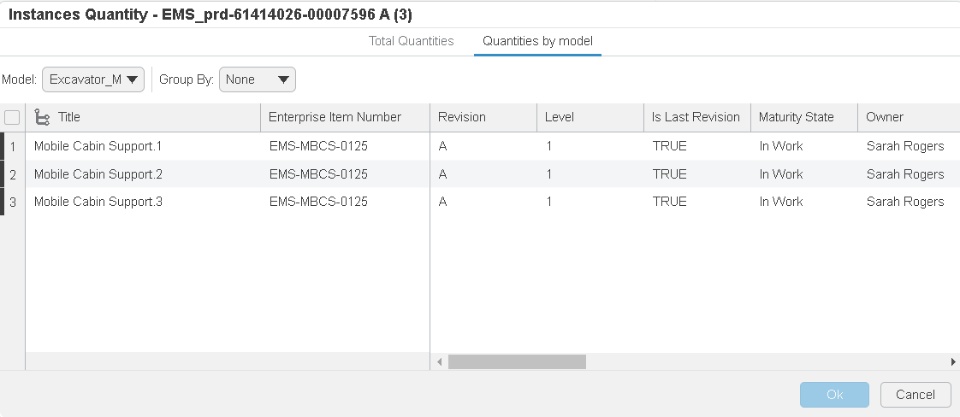Click the horizontal scrollbar thumb
Image resolution: width=960 pixels, height=417 pixels.
click(516, 362)
